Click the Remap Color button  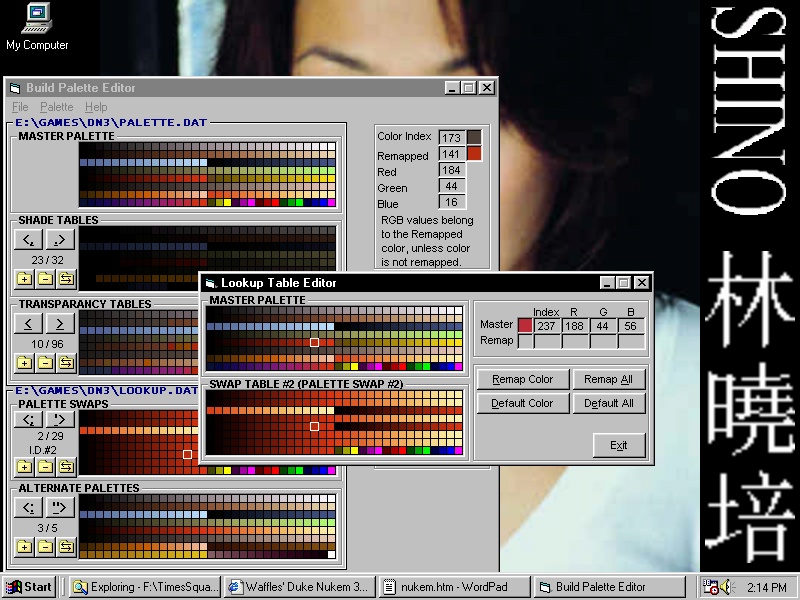coord(523,379)
